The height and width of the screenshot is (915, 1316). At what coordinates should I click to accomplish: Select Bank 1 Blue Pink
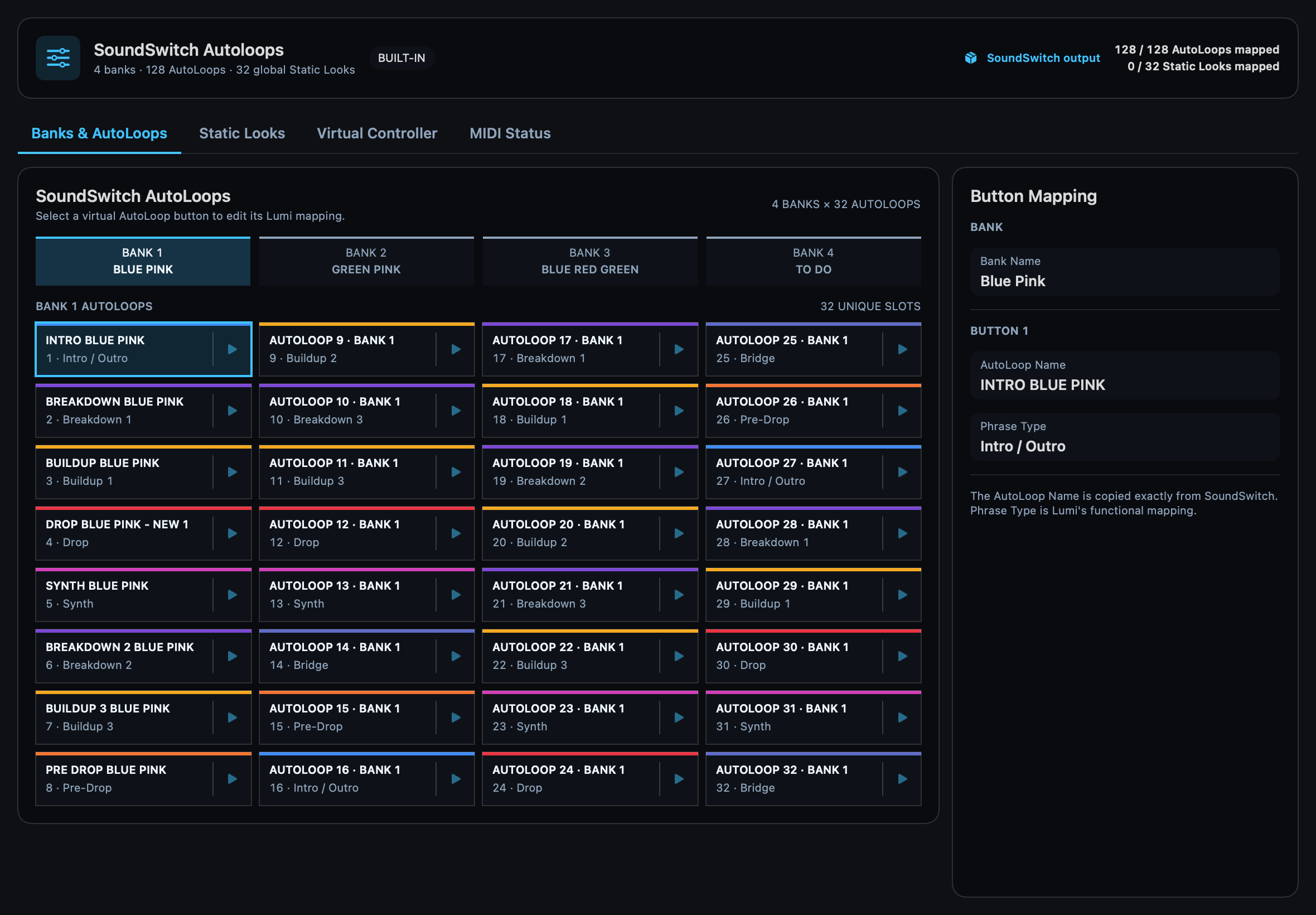tap(143, 261)
